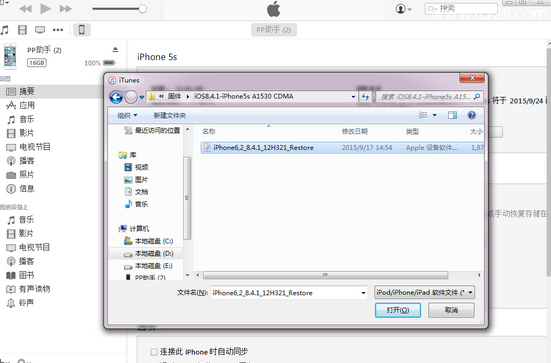The width and height of the screenshot is (551, 363).
Task: Select 图片 library in navigation tree
Action: click(137, 180)
